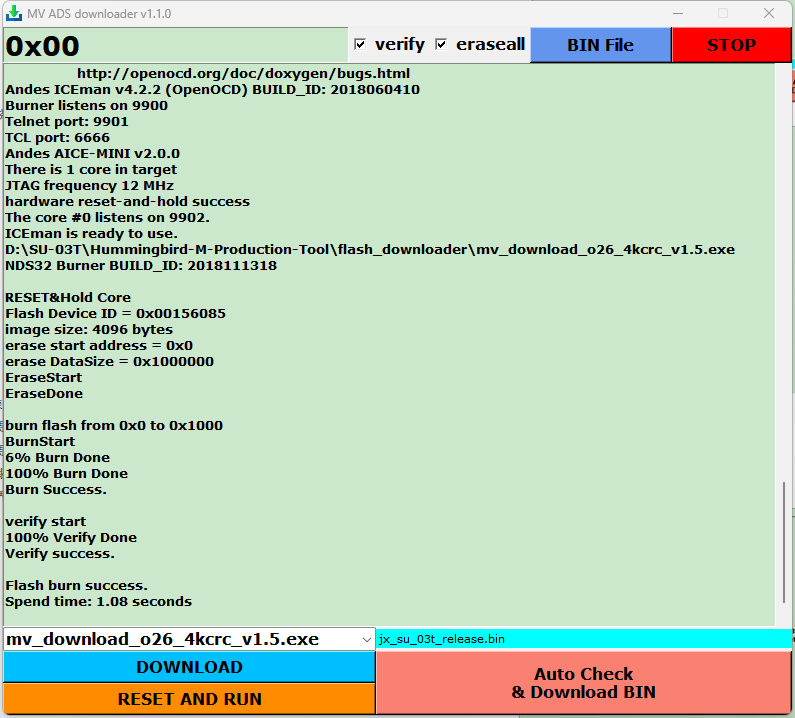Run Auto Check & Download BIN
795x718 pixels.
pyautogui.click(x=583, y=683)
